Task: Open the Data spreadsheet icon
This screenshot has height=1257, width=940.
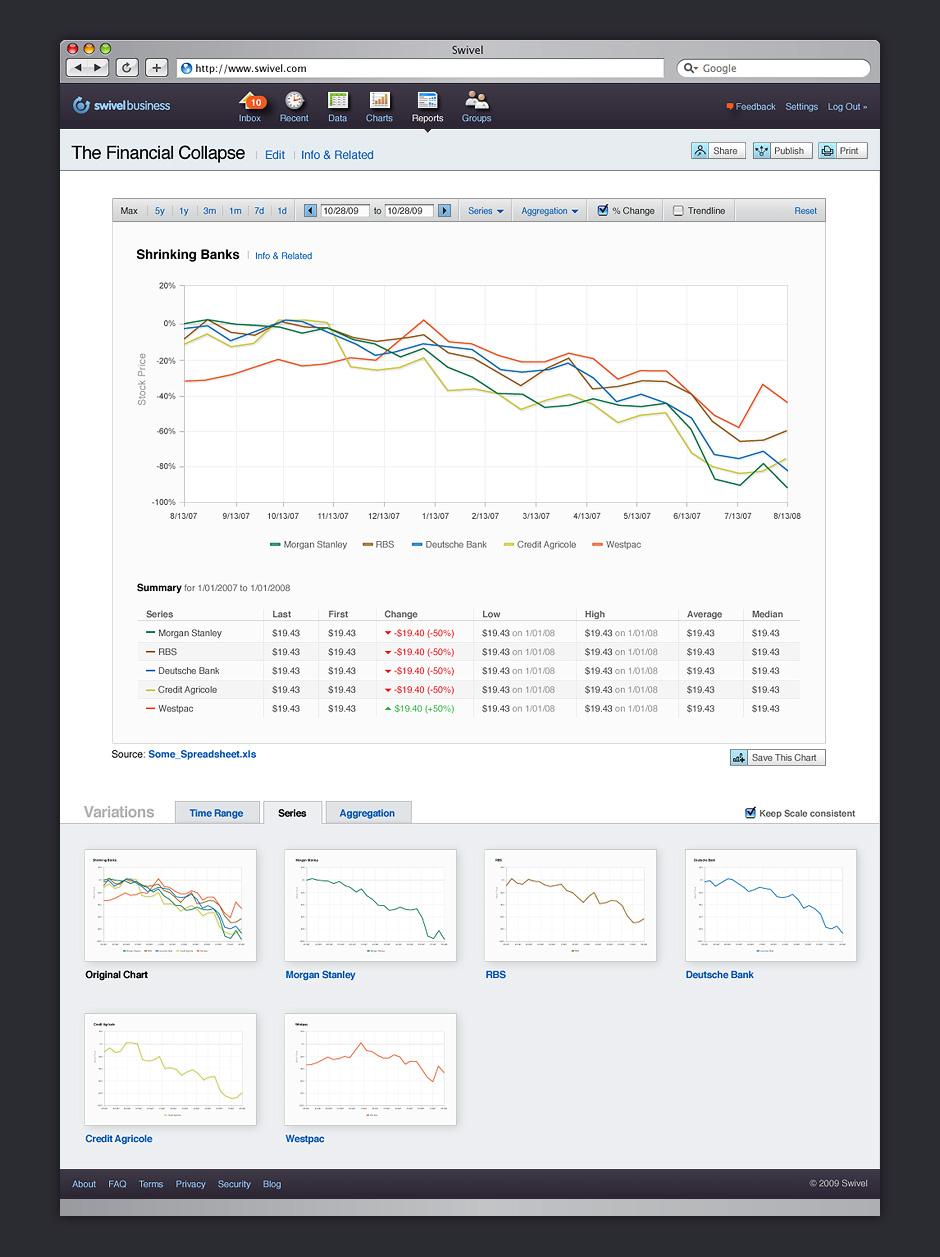Action: pyautogui.click(x=338, y=101)
